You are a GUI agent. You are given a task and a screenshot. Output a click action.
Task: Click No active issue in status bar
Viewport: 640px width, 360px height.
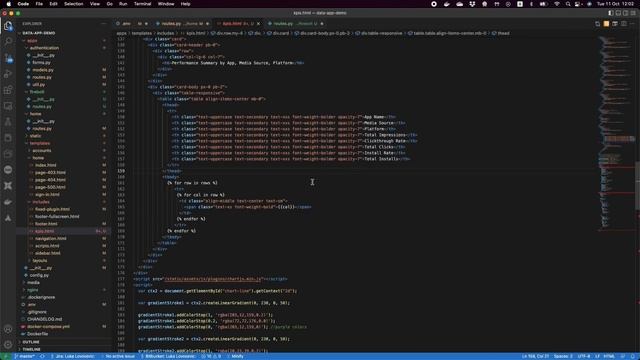pos(118,356)
